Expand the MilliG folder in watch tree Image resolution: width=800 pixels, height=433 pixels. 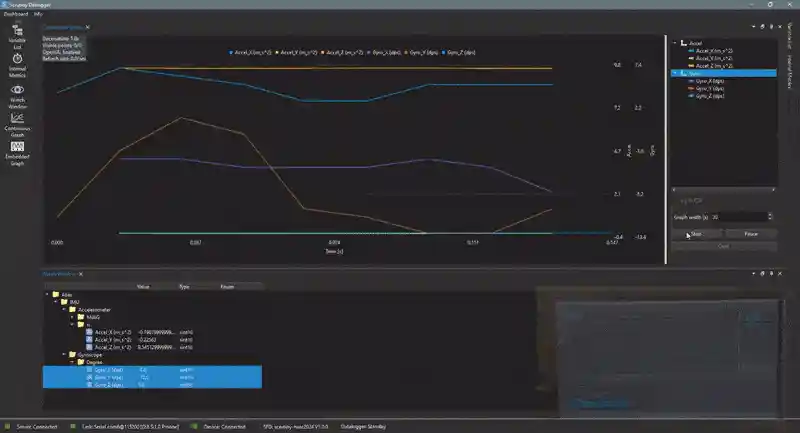pyautogui.click(x=72, y=317)
